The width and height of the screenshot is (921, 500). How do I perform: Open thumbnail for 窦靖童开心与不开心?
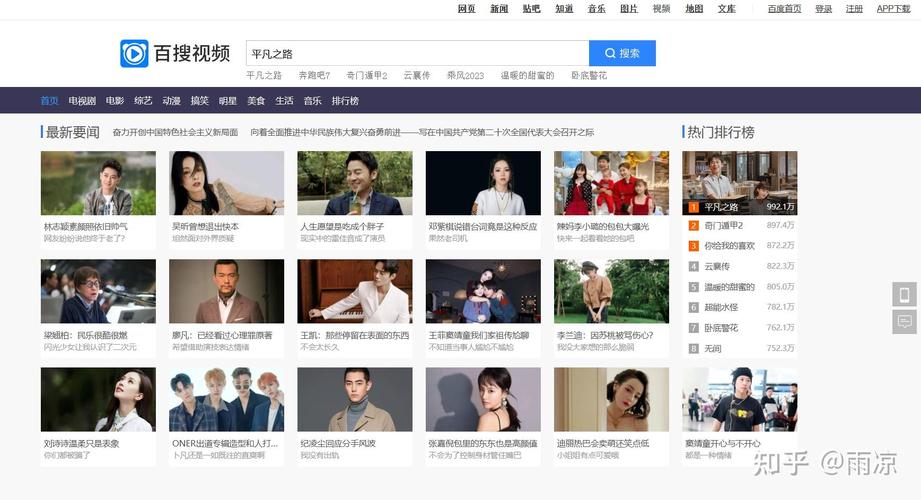pyautogui.click(x=740, y=400)
